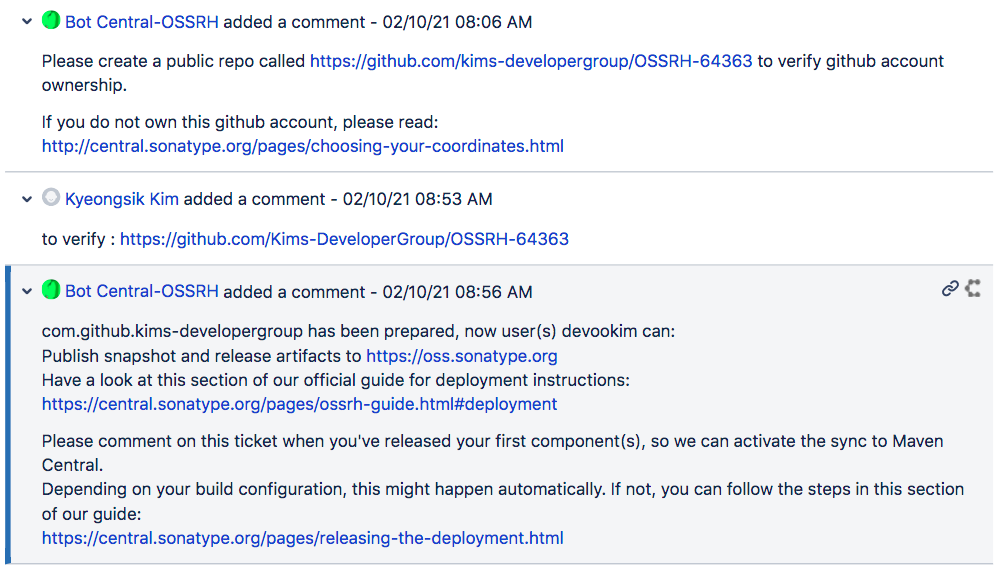This screenshot has width=1003, height=567.
Task: Open the Kims-DeveloperGroup/OSSRH-64363 verify link
Action: tap(344, 239)
